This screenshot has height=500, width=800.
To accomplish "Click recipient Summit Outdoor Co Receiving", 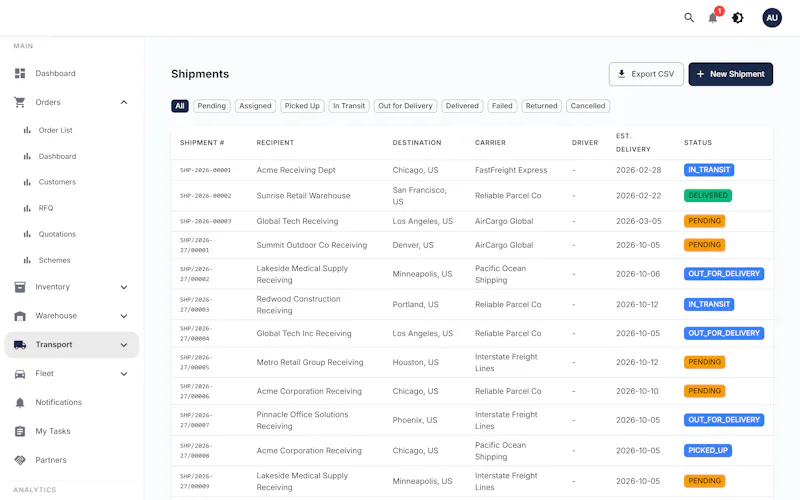I will click(x=312, y=245).
